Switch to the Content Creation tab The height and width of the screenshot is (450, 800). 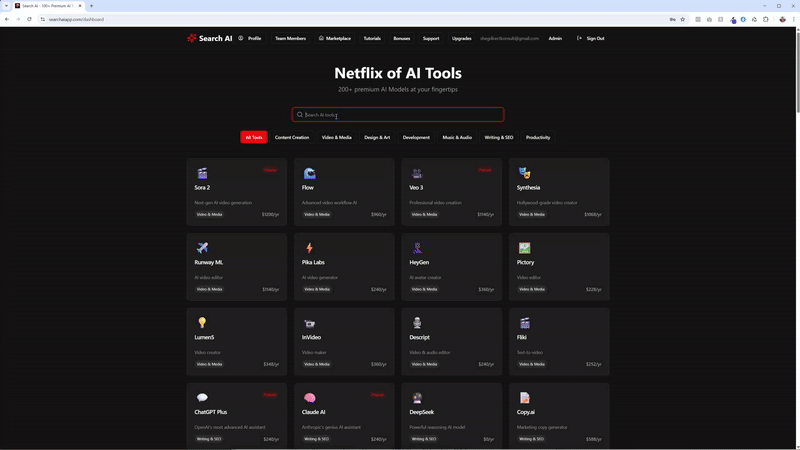click(292, 137)
